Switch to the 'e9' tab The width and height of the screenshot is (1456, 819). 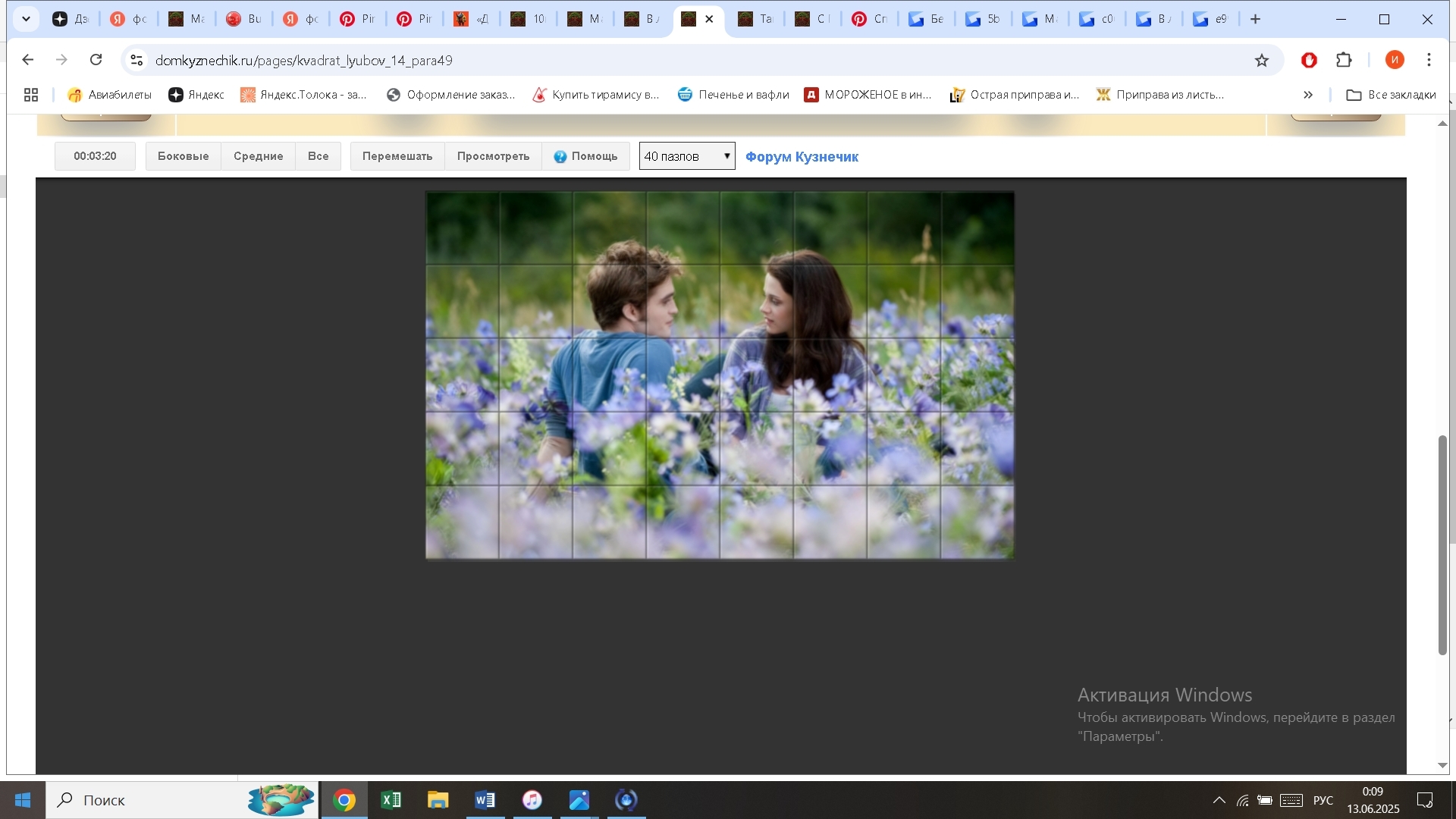[x=1210, y=19]
